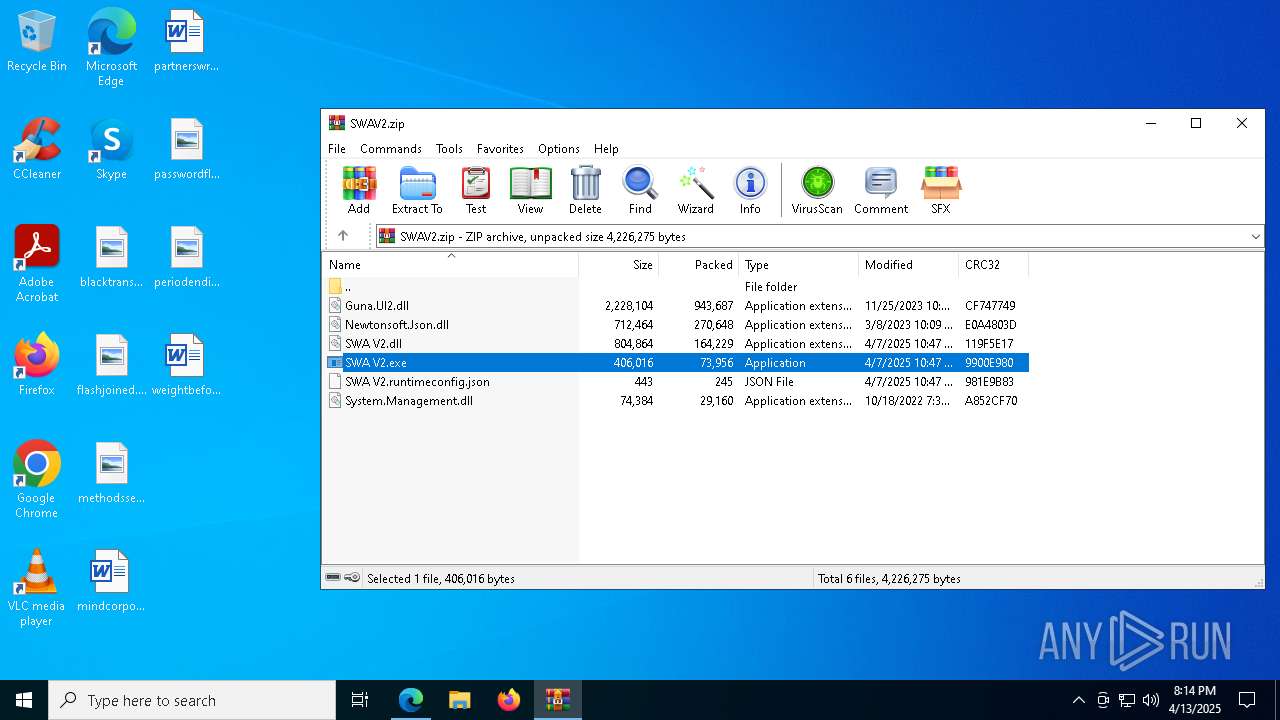Sort files by Name column header
This screenshot has width=1280, height=720.
coord(450,265)
